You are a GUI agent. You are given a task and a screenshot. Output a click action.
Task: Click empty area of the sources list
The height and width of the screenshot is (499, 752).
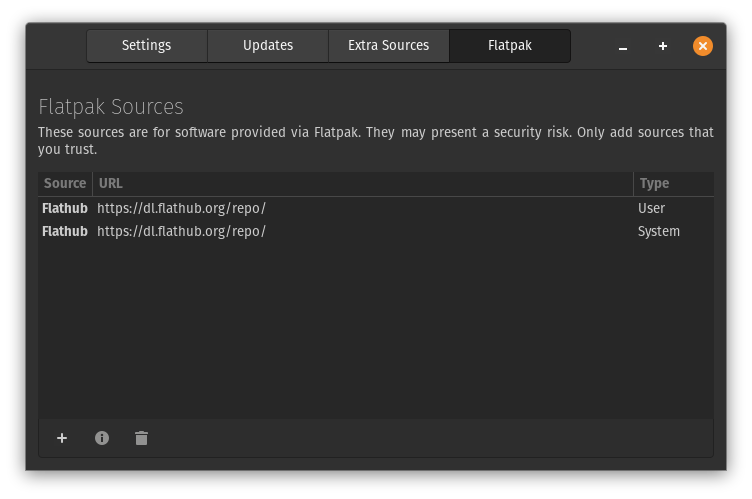[x=375, y=330]
